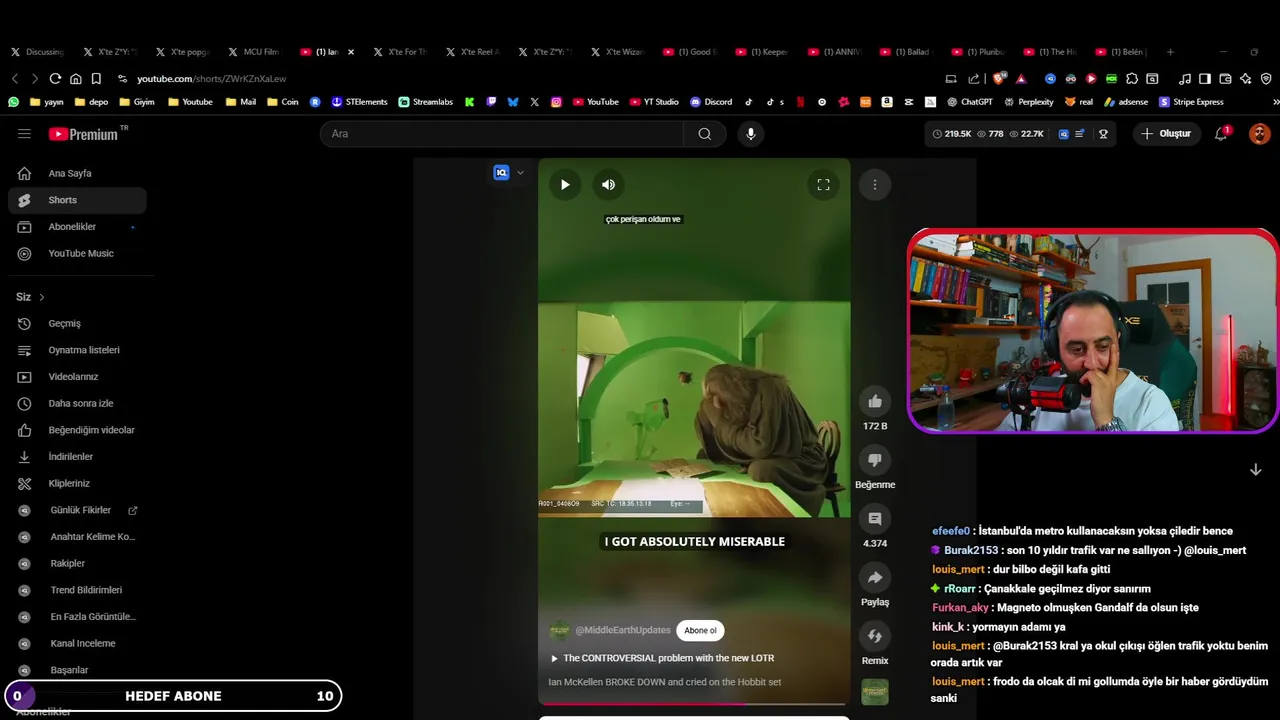
Task: Open the browser extensions puzzle icon
Action: pyautogui.click(x=1132, y=78)
